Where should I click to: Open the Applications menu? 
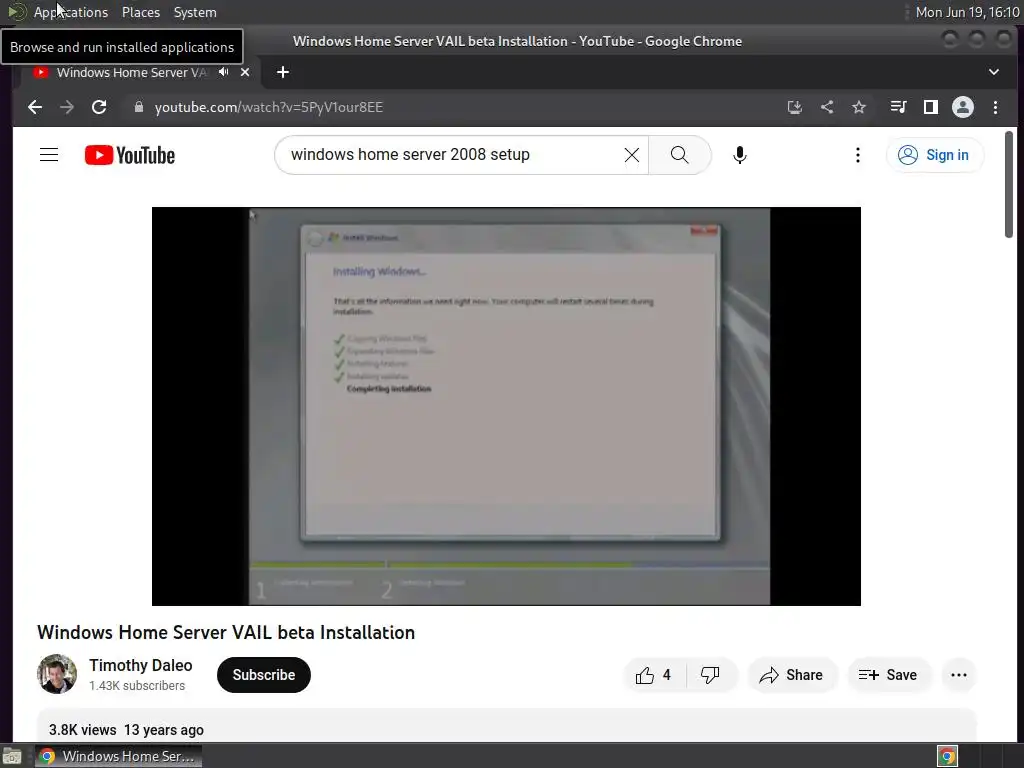[71, 12]
